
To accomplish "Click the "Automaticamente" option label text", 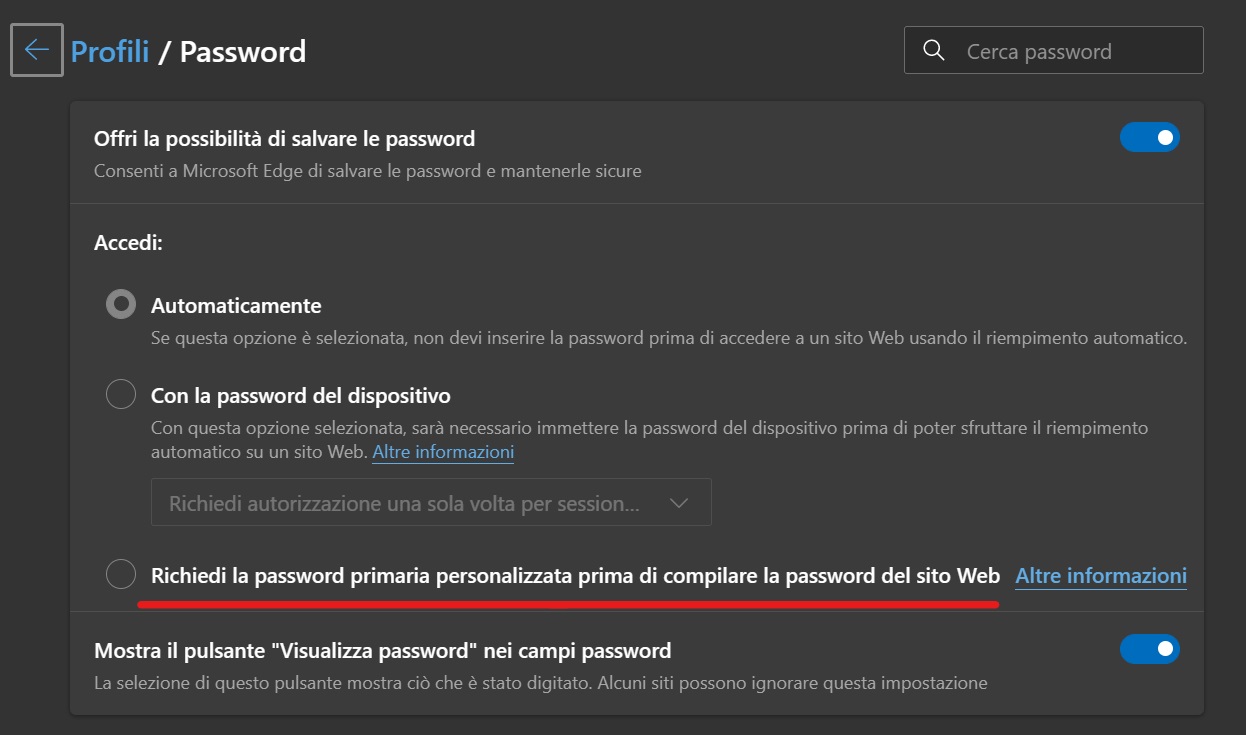I will [x=236, y=306].
